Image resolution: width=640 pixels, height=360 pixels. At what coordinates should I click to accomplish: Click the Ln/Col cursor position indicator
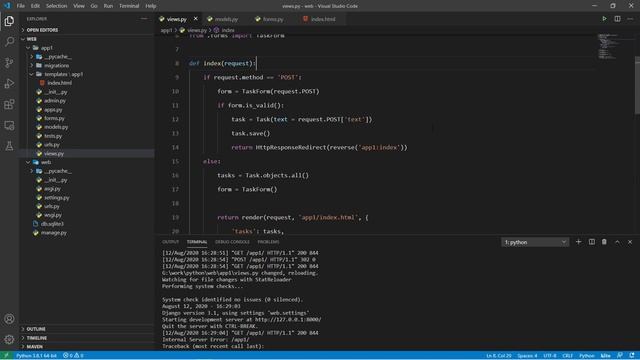pos(498,356)
